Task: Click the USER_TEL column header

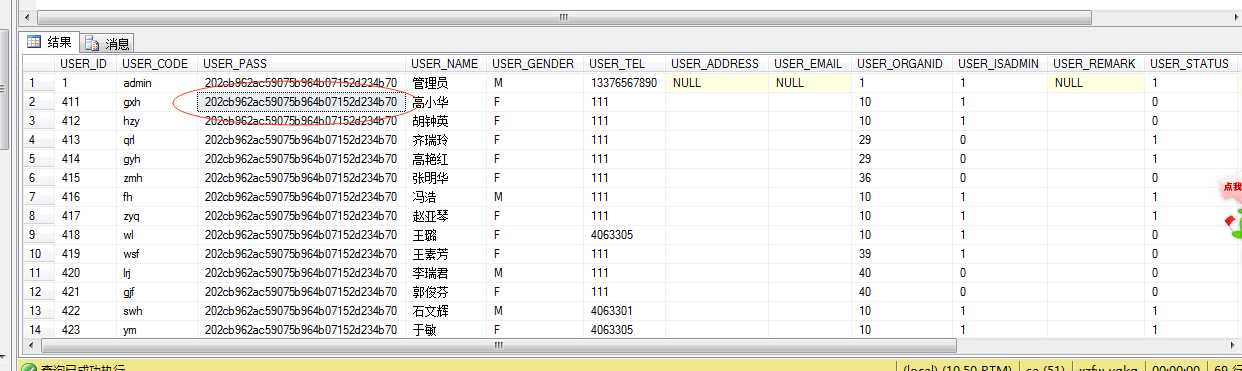Action: tap(625, 63)
